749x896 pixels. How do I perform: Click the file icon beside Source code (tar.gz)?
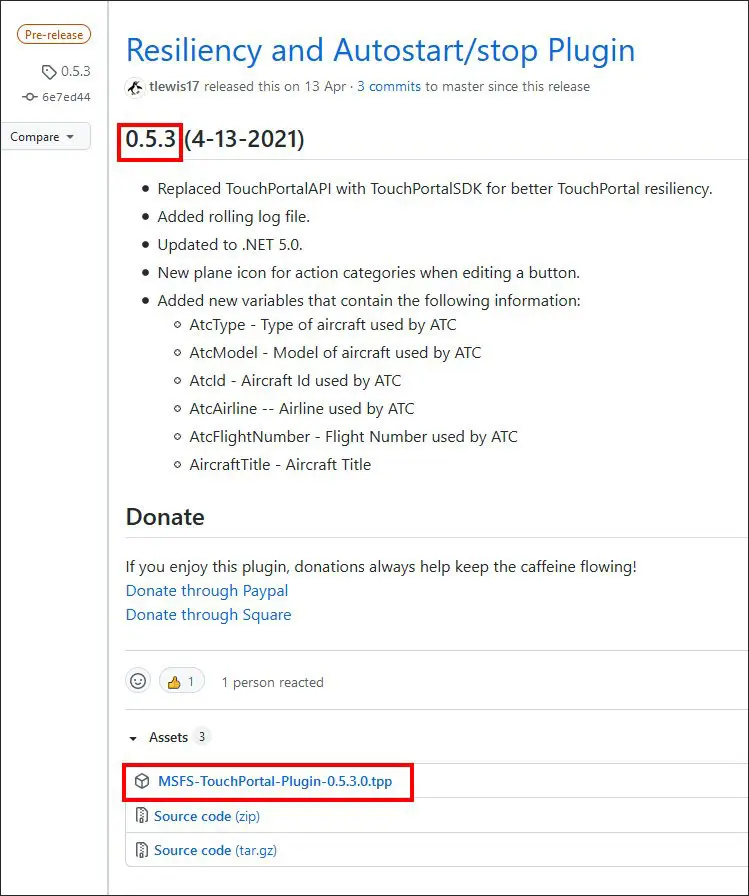coord(141,850)
